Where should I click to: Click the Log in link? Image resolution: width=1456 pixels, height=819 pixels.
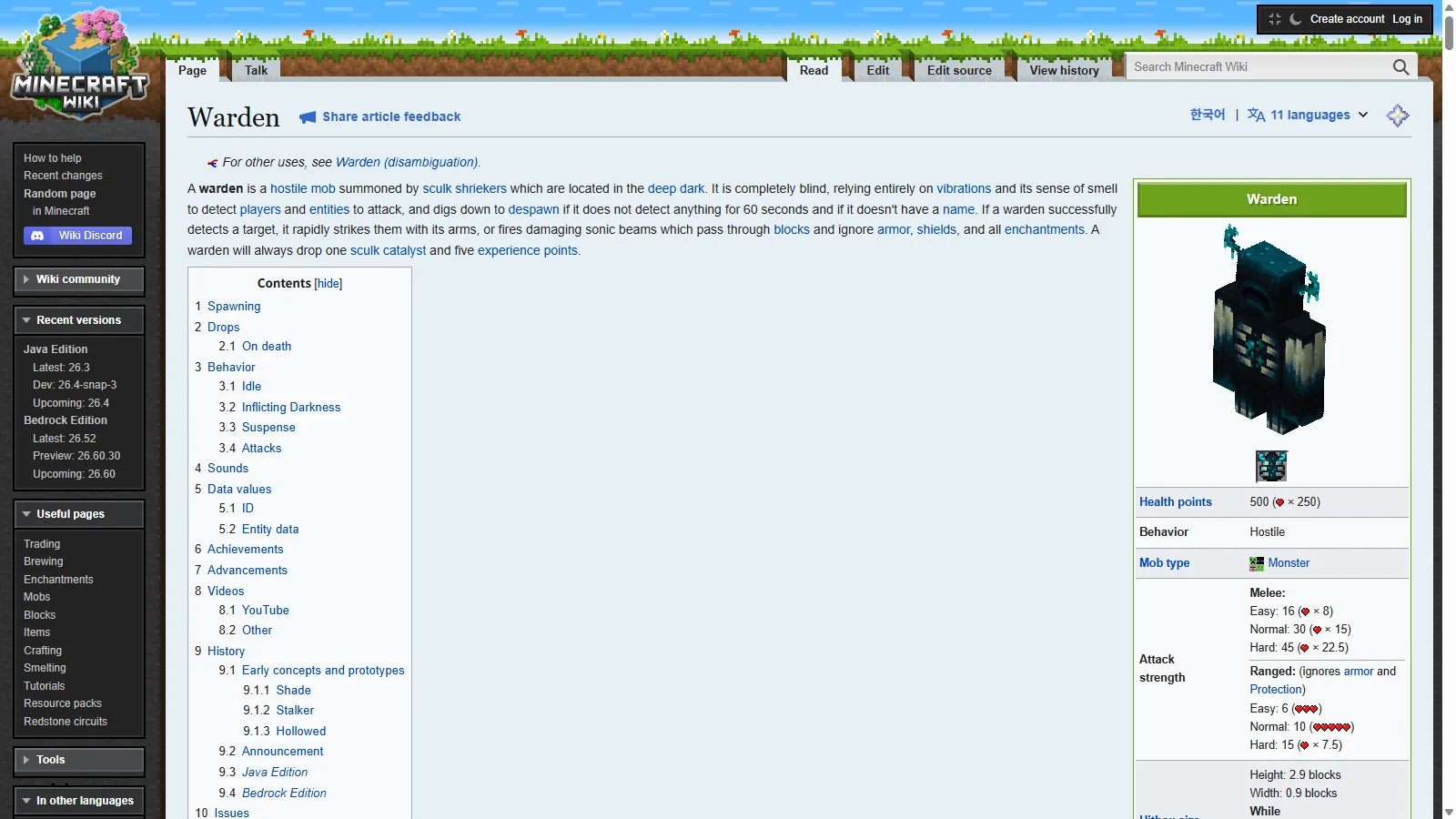click(x=1407, y=19)
